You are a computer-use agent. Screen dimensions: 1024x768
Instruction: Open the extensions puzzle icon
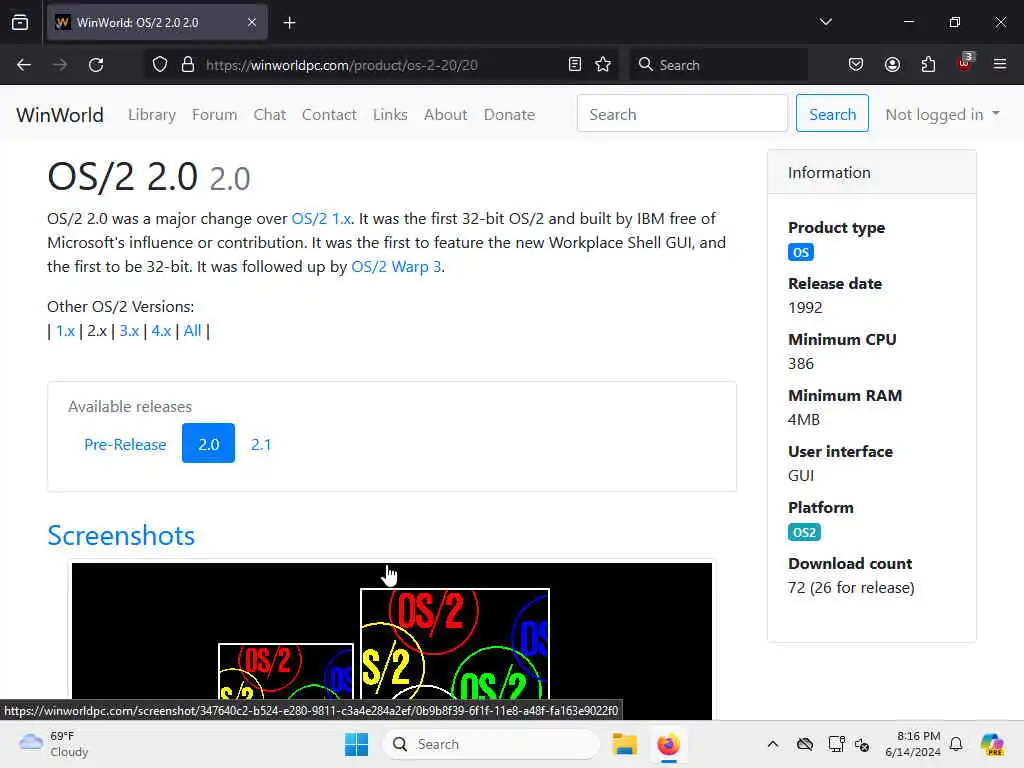tap(928, 65)
